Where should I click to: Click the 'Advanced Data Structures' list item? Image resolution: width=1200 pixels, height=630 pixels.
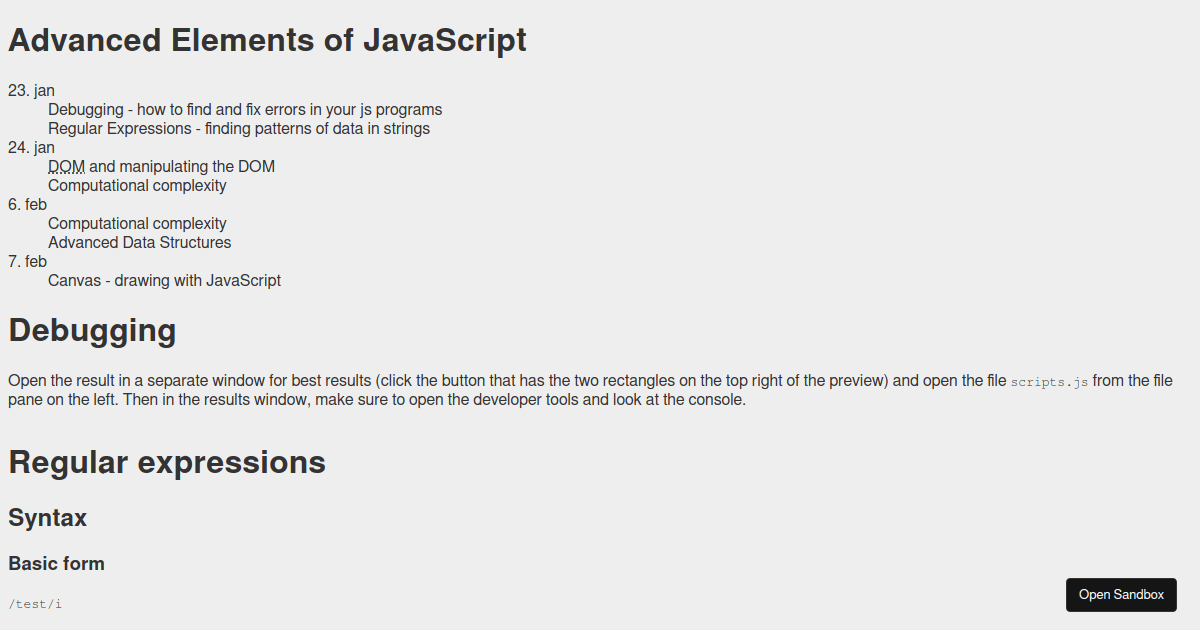(x=139, y=243)
